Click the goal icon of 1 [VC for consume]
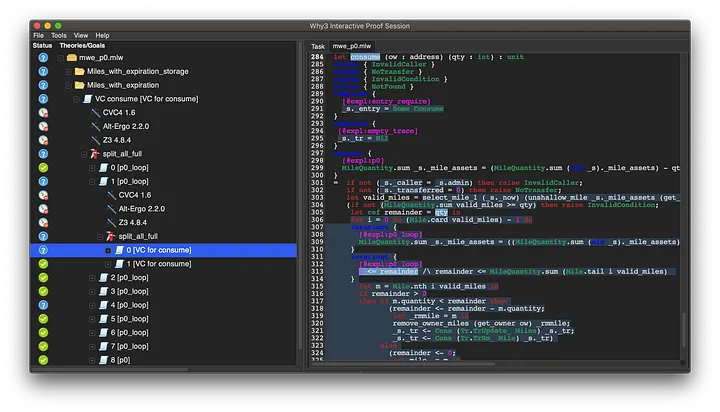 [119, 263]
